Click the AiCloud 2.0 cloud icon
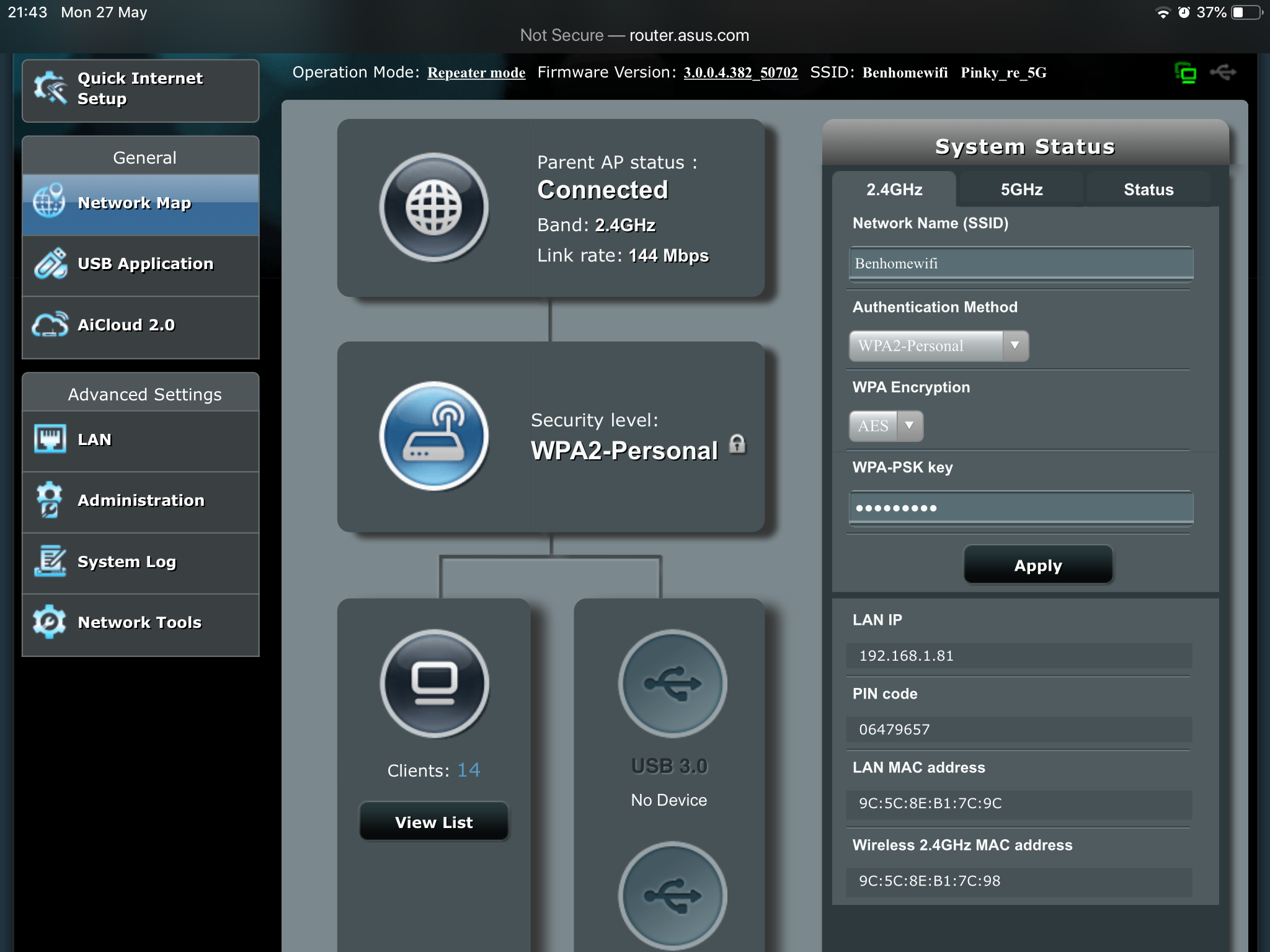 coord(50,324)
